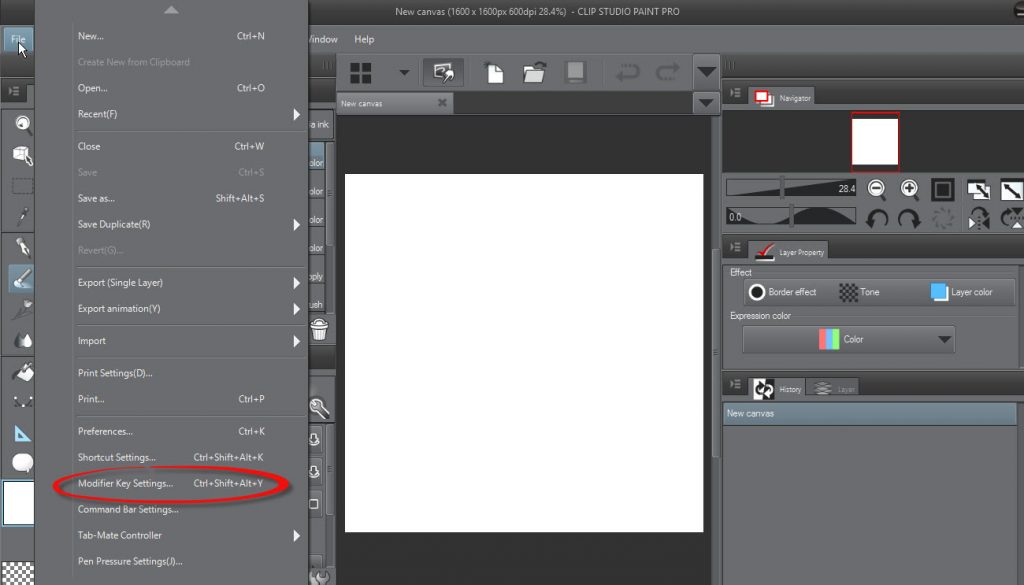Click the Zoom out icon in Navigator

click(876, 189)
